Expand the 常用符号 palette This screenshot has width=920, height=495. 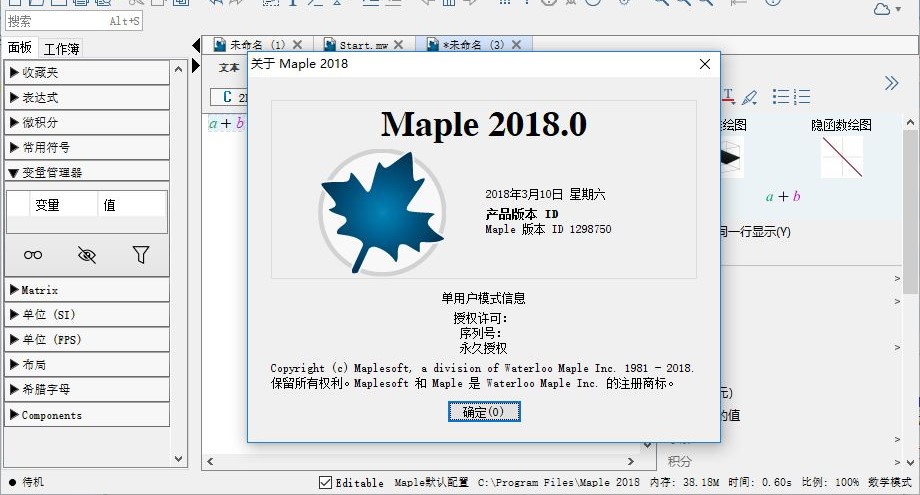tap(87, 147)
